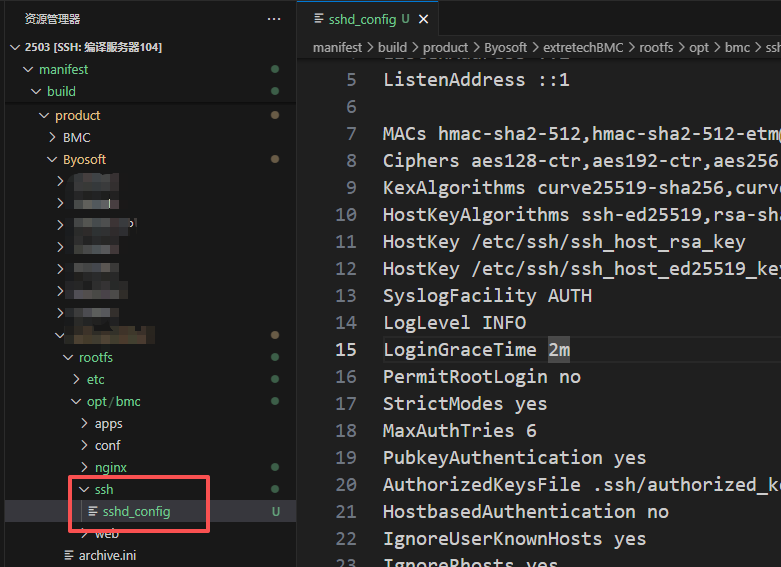Expand the BMC folder
781x567 pixels.
53,137
